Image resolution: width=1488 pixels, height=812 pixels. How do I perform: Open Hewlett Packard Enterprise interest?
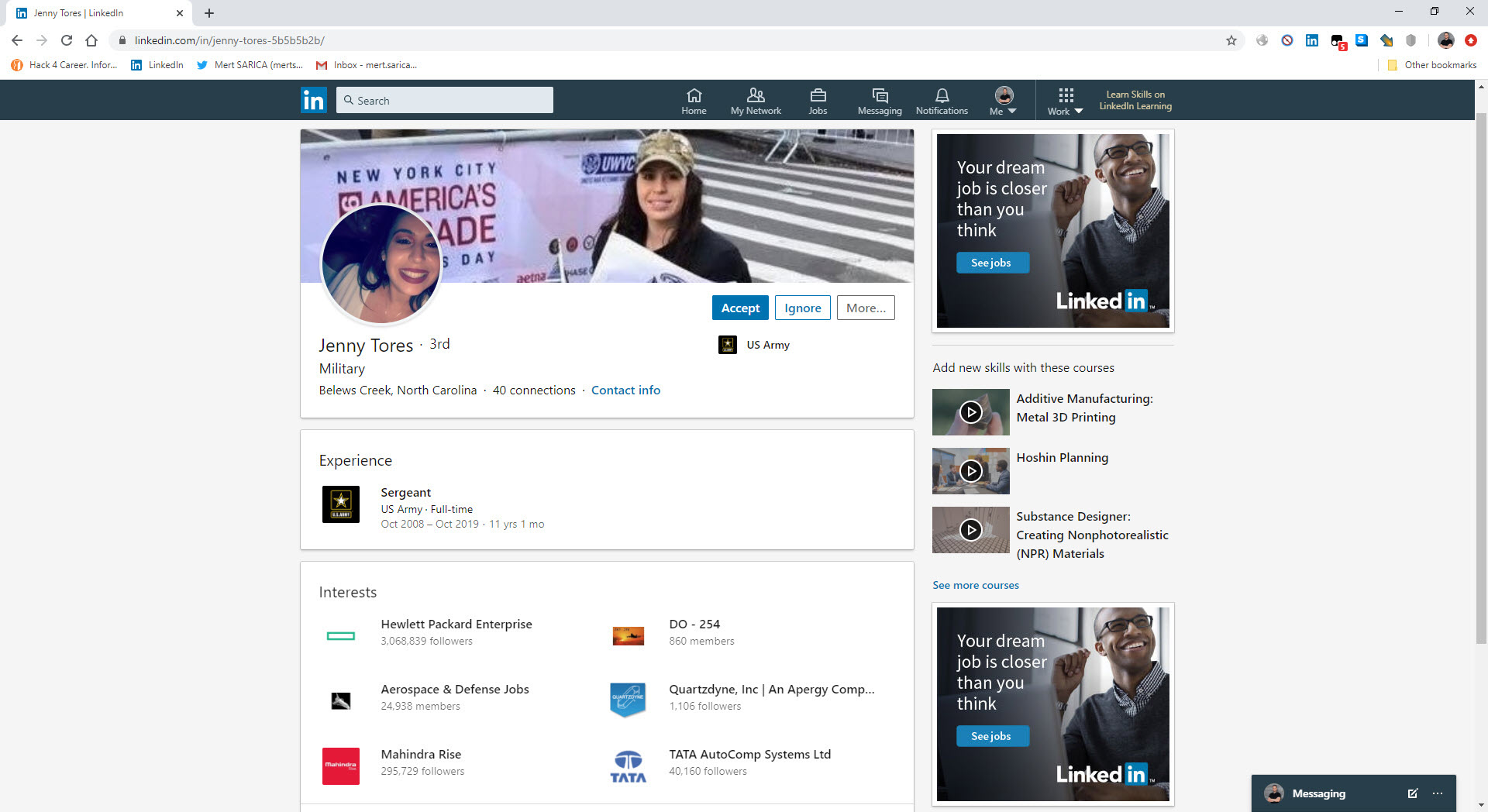click(x=456, y=624)
